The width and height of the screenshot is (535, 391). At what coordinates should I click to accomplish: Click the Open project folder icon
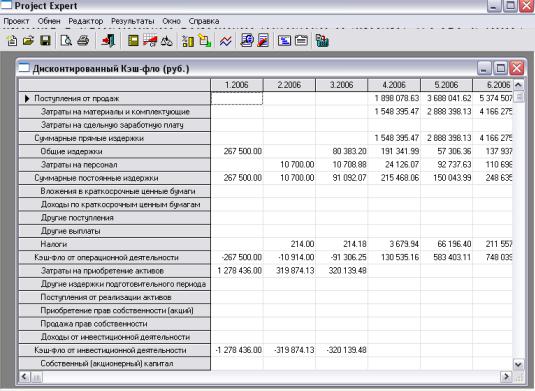(29, 41)
